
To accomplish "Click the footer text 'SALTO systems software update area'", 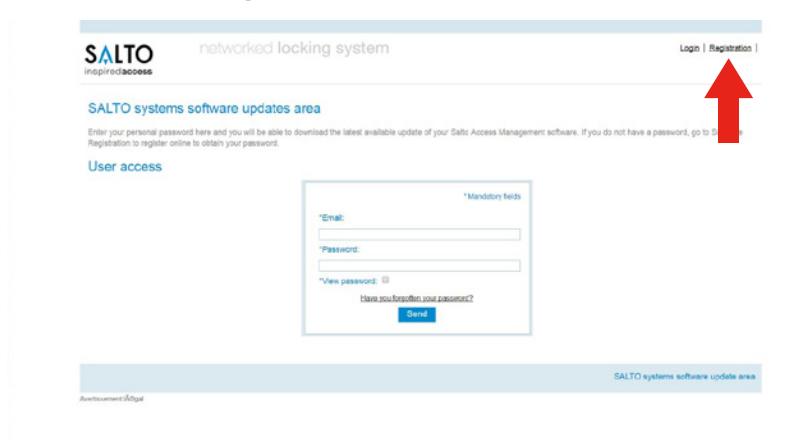I will coord(684,377).
